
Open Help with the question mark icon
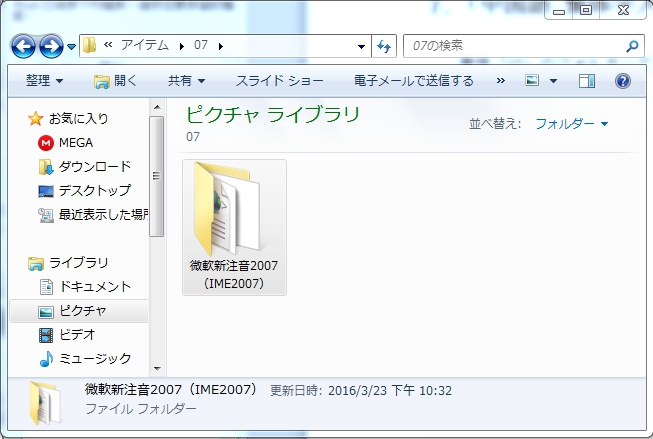(x=623, y=81)
